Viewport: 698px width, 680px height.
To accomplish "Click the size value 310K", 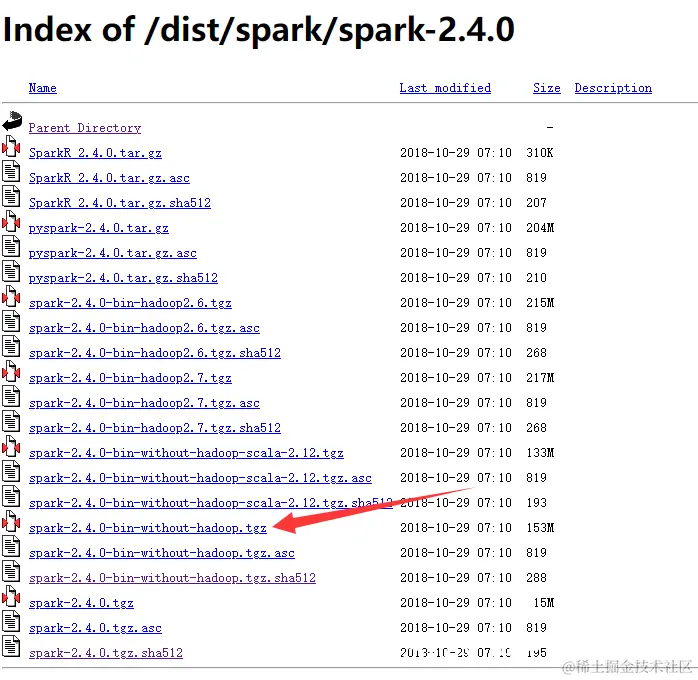I will (540, 153).
